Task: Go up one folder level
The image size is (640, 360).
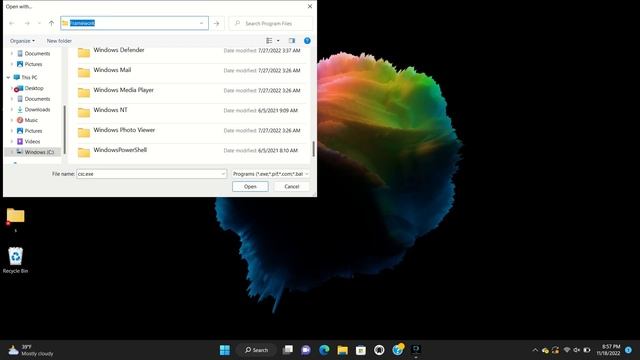Action: [x=51, y=23]
